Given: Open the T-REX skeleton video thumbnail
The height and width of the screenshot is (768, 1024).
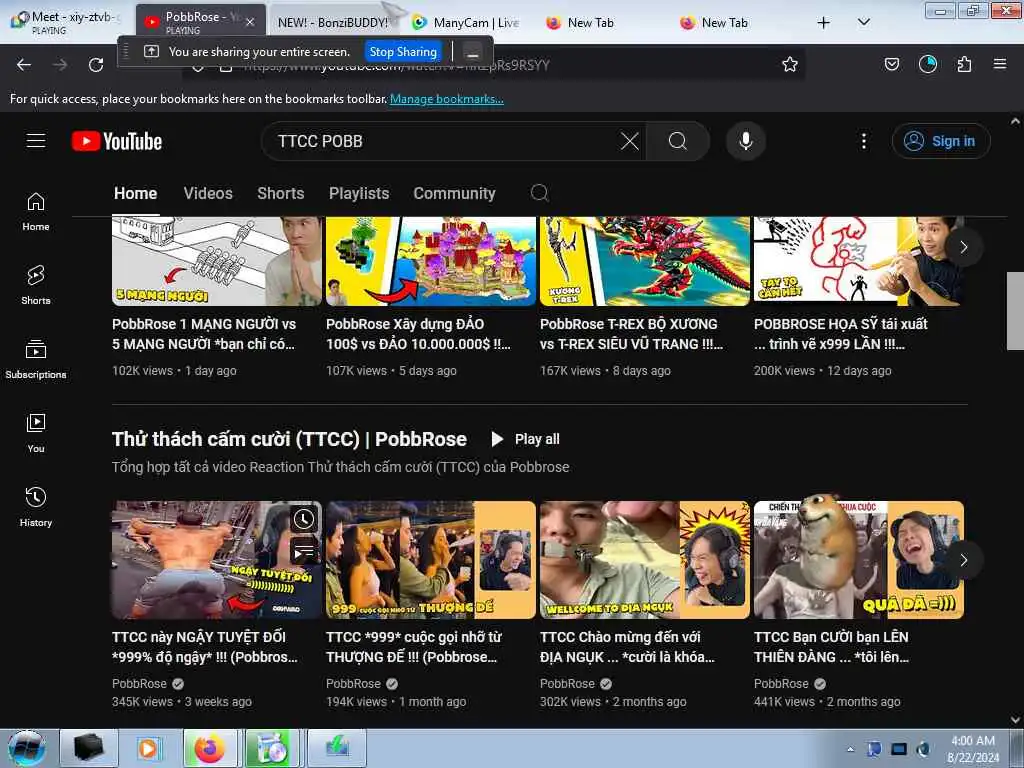Looking at the screenshot, I should click(645, 261).
